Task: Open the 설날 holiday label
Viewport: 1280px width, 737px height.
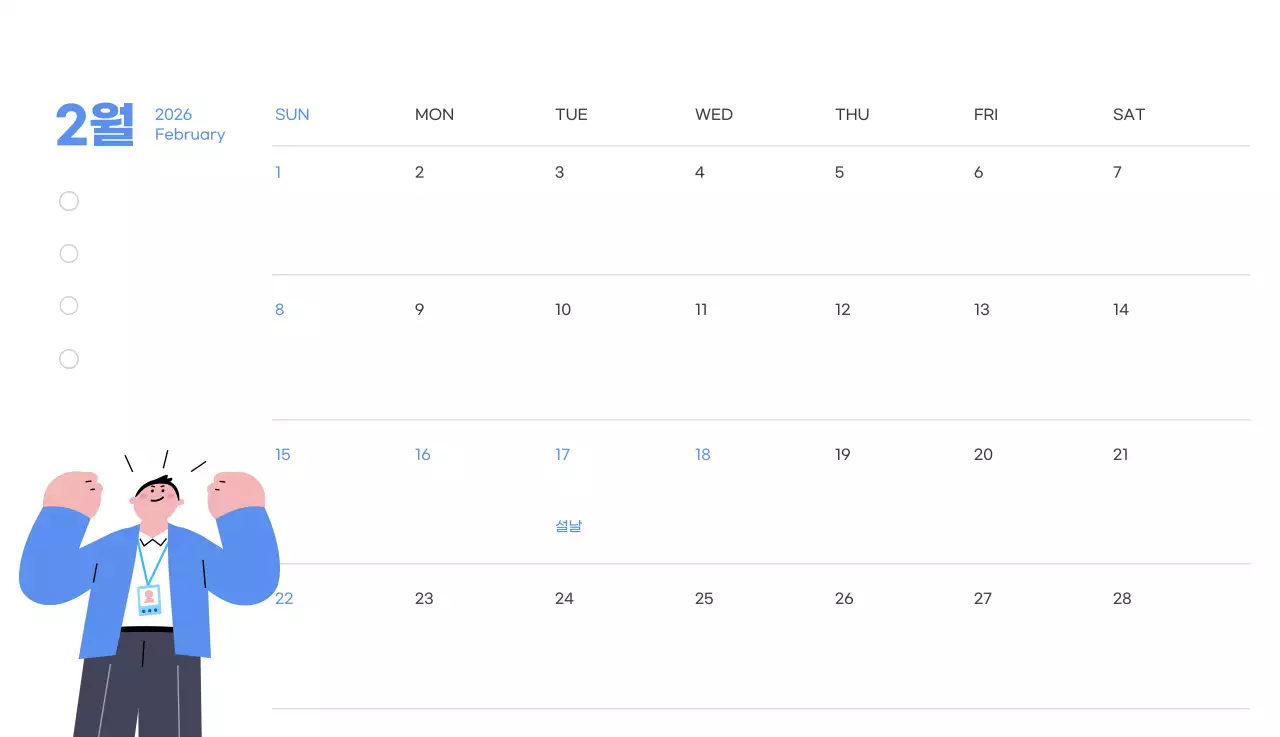Action: (568, 526)
